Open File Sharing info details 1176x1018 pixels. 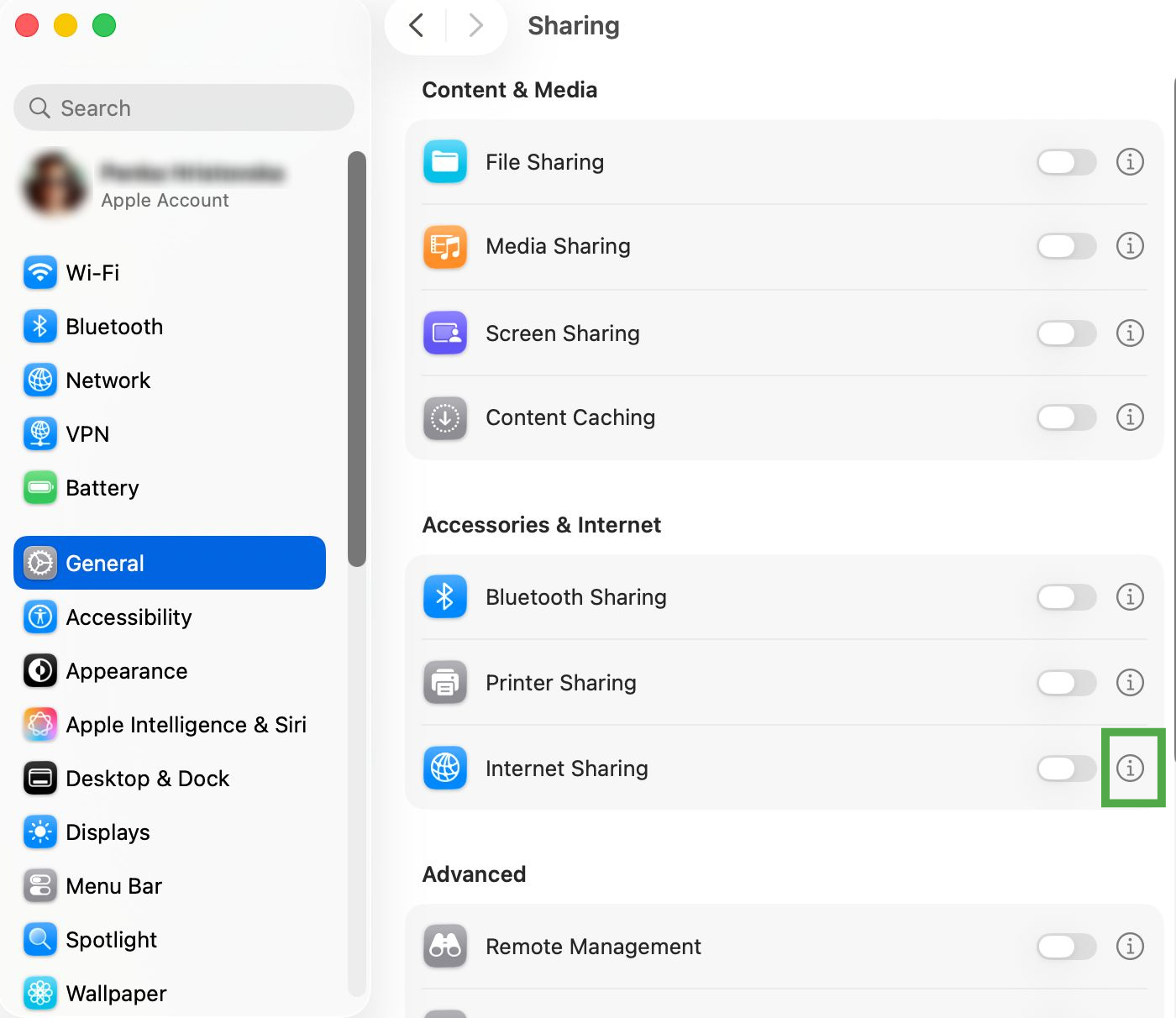click(x=1130, y=161)
